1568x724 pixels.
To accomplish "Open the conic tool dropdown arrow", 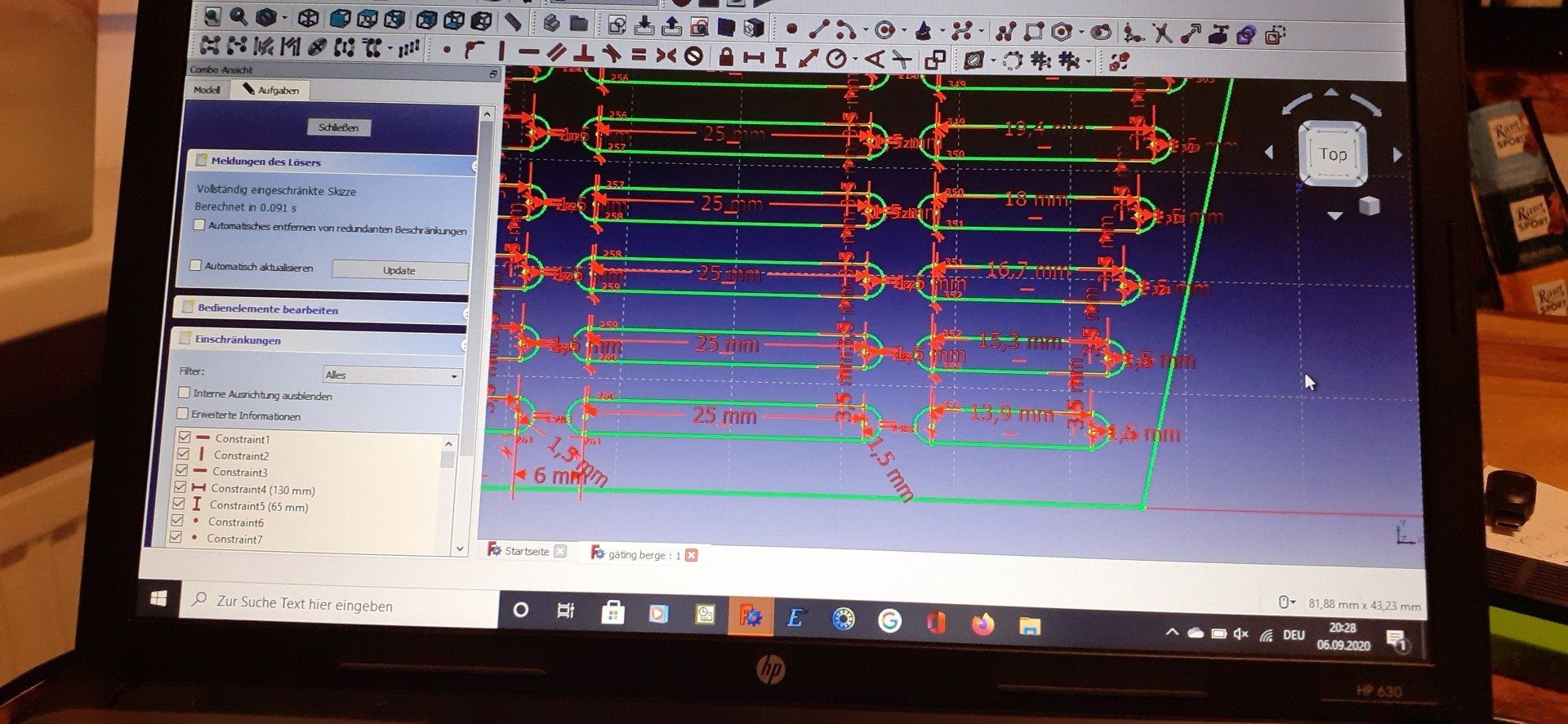I will pyautogui.click(x=943, y=32).
